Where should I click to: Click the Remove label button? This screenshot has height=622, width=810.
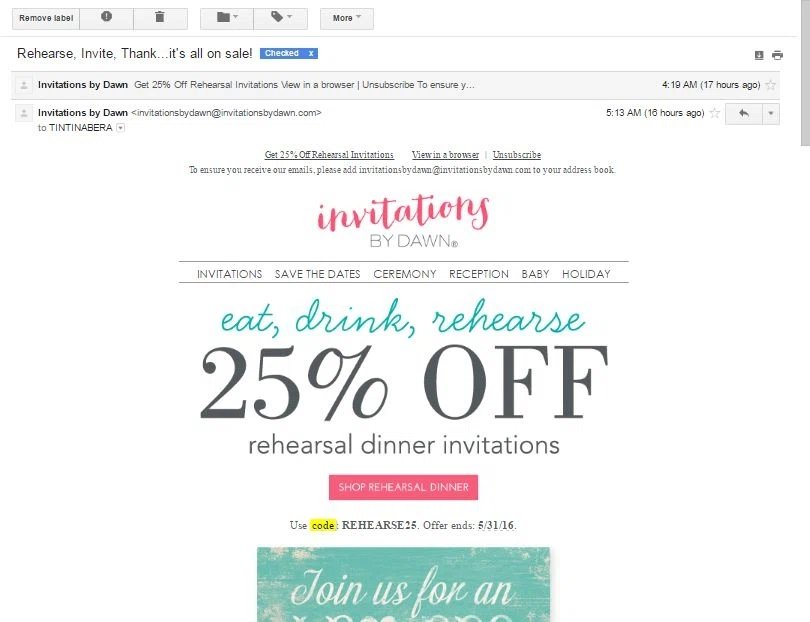pyautogui.click(x=46, y=18)
